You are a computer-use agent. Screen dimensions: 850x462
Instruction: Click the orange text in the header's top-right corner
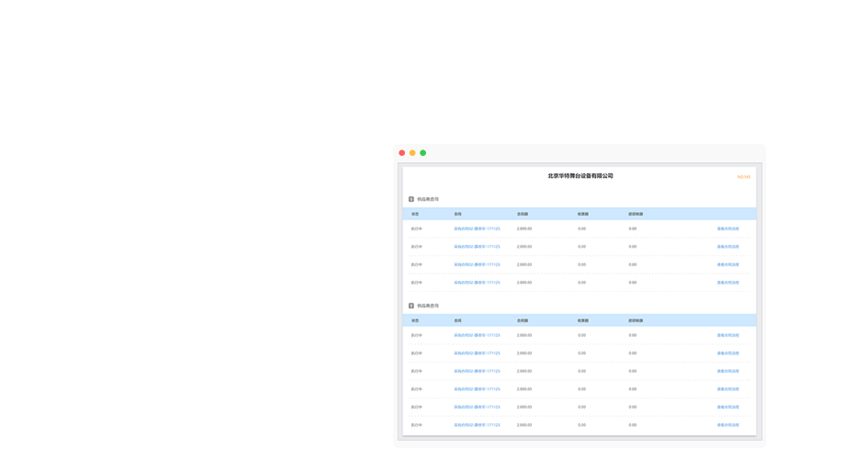tap(743, 177)
